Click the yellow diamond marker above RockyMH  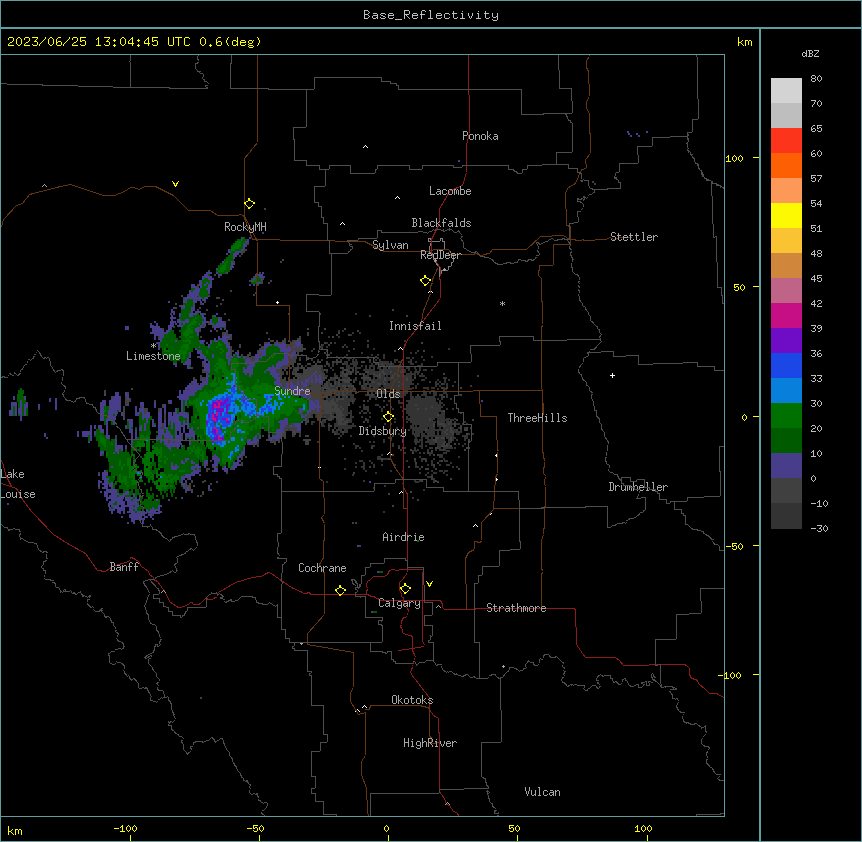(249, 204)
